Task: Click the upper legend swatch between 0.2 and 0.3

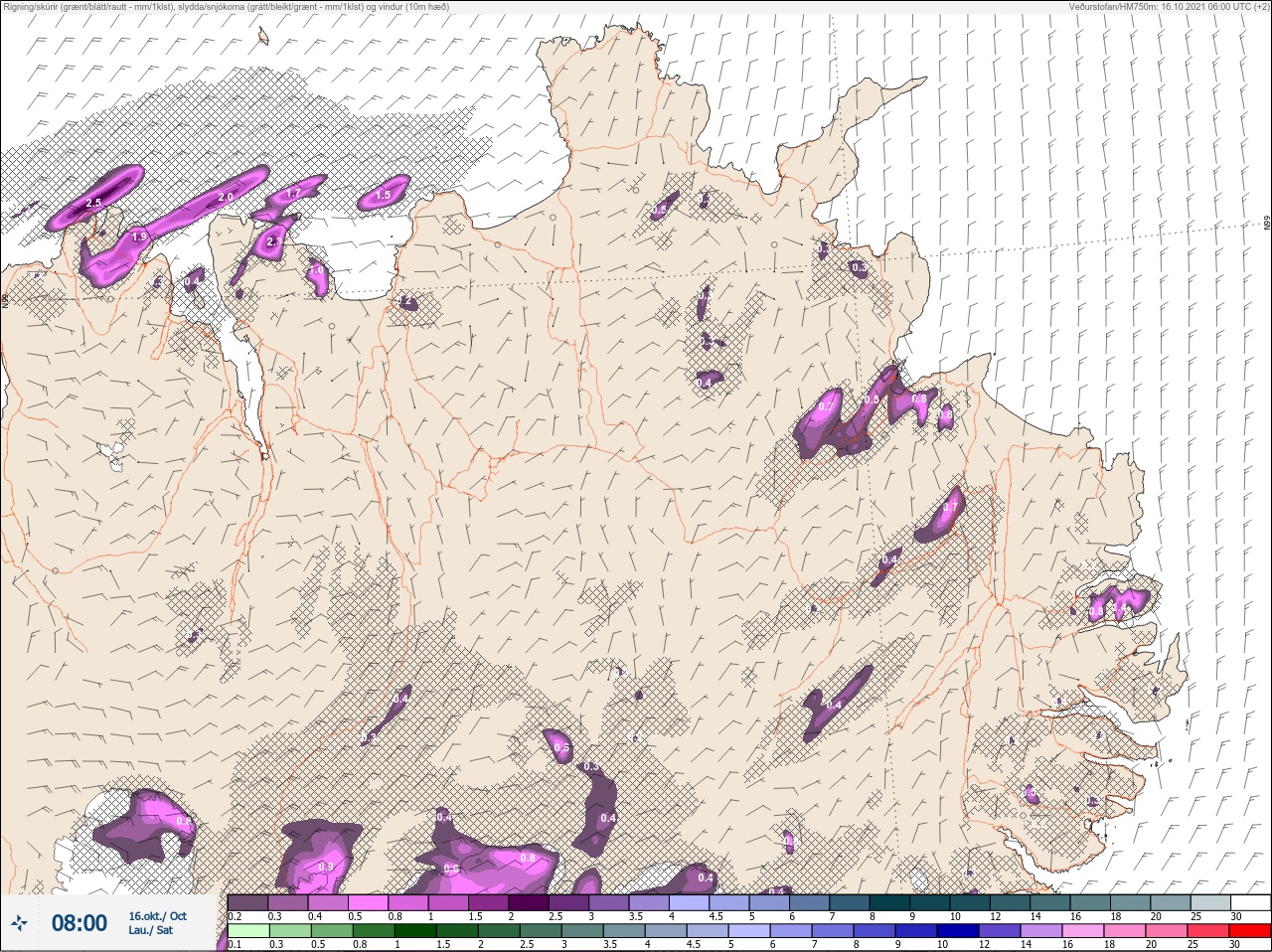Action: coord(247,903)
